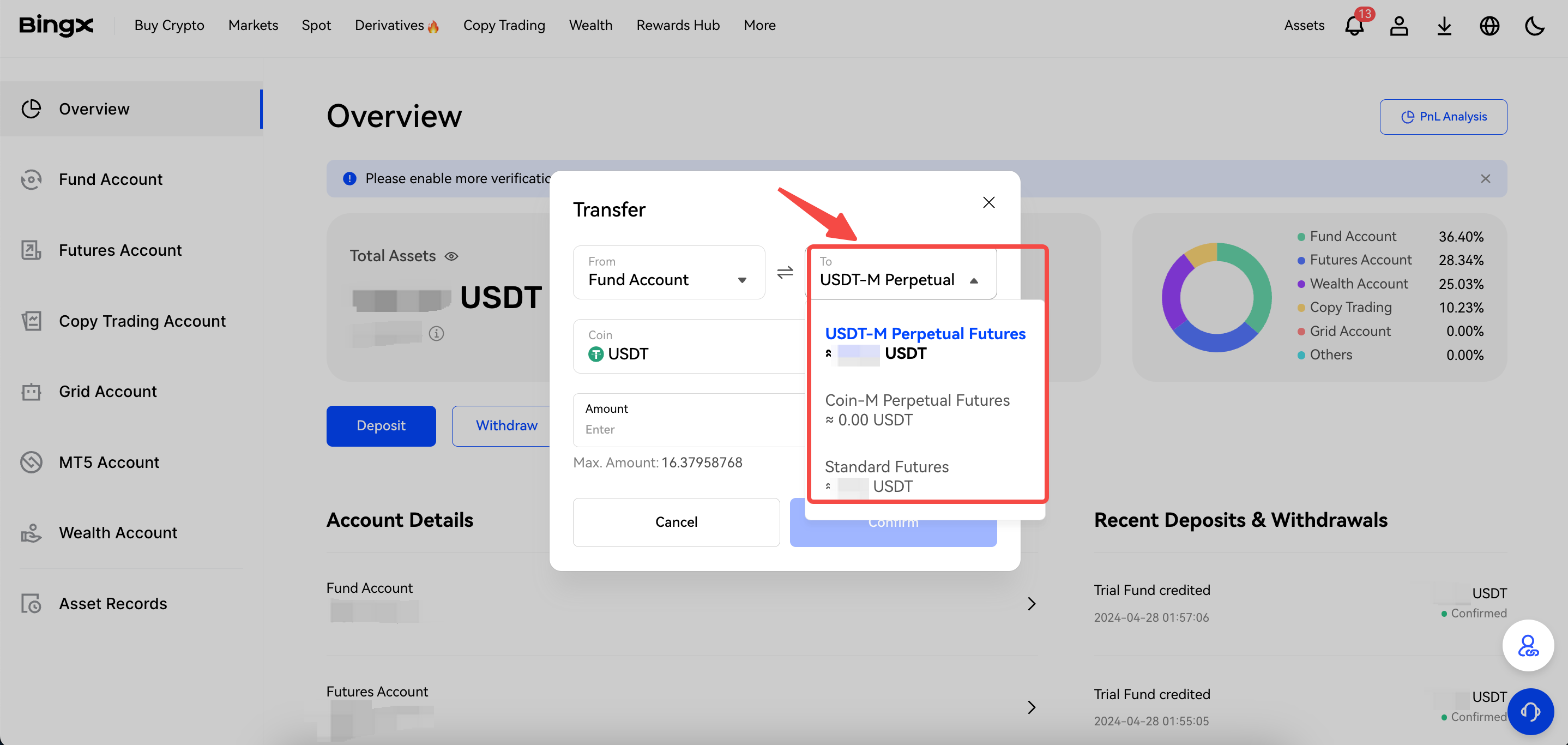Image resolution: width=1568 pixels, height=745 pixels.
Task: Open the More menu
Action: coord(759,26)
